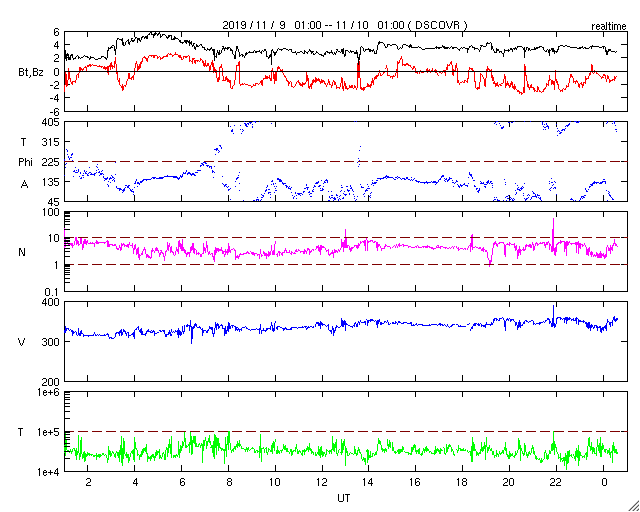640x512 pixels.
Task: Select the "Bt,Bz" axis label
Action: coord(31,74)
